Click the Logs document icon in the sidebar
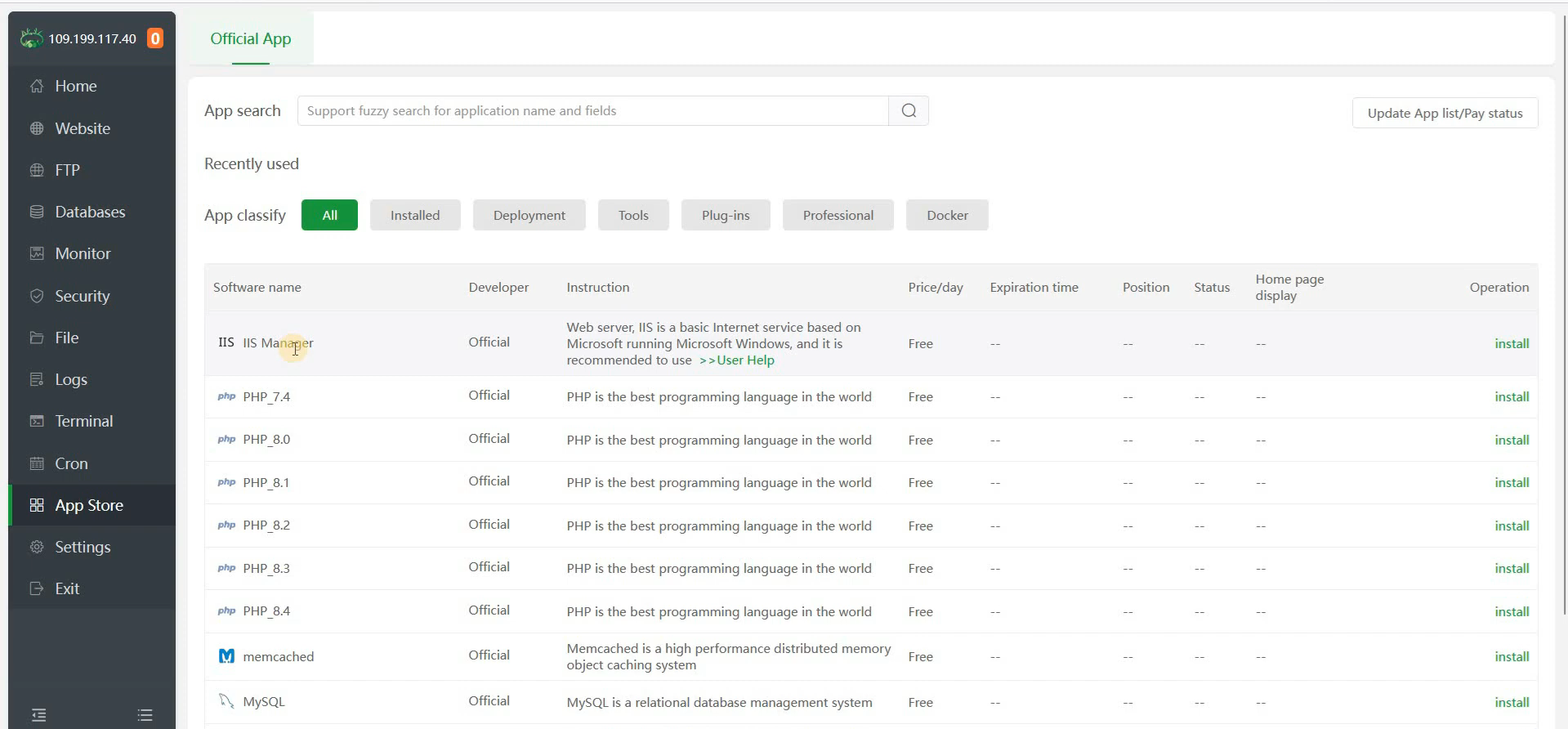The width and height of the screenshot is (1568, 729). click(x=37, y=379)
